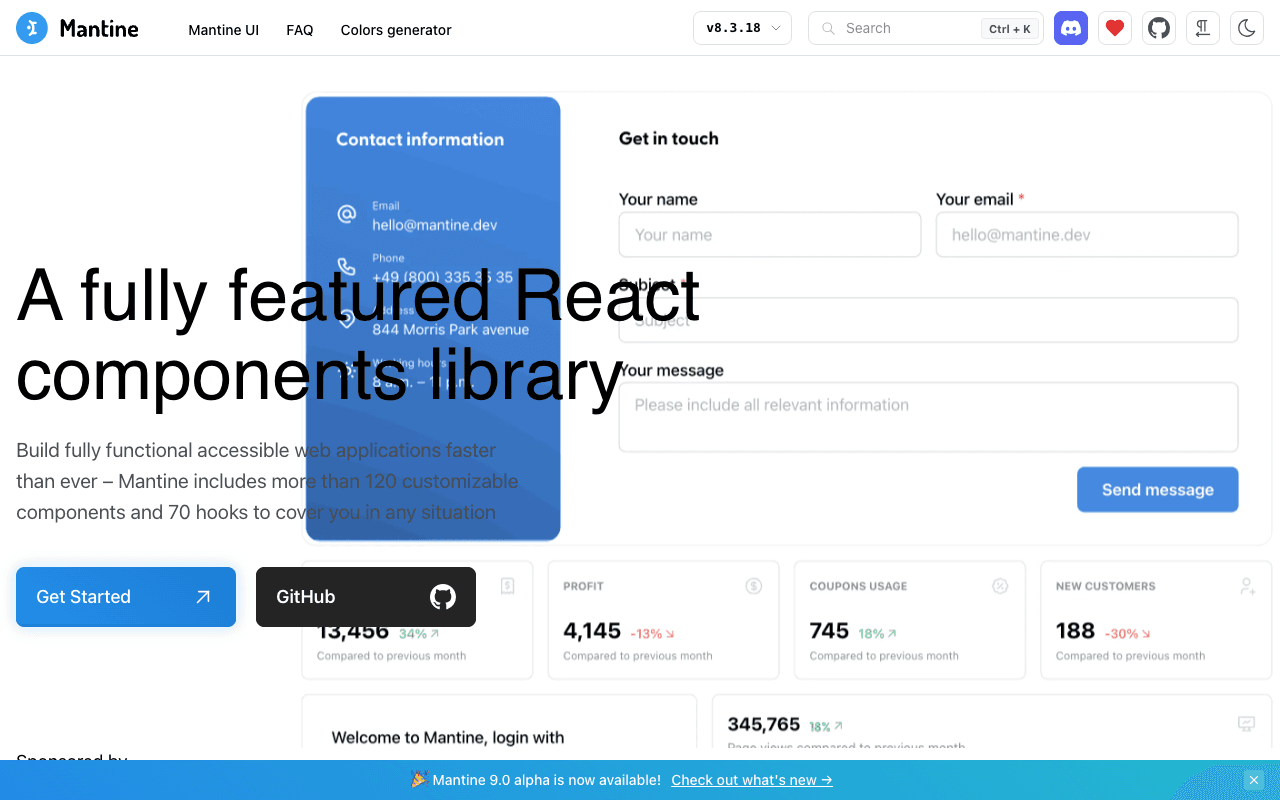Click the -13% profit change indicator

click(x=652, y=633)
